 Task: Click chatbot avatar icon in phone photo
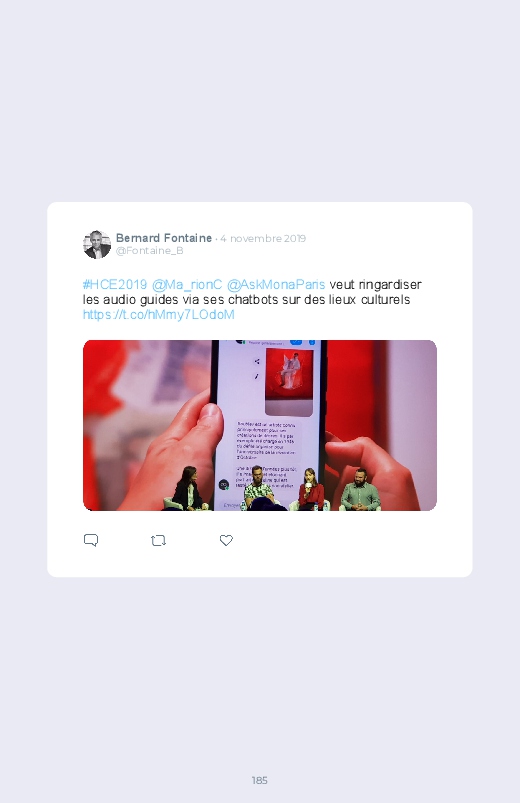(x=224, y=484)
